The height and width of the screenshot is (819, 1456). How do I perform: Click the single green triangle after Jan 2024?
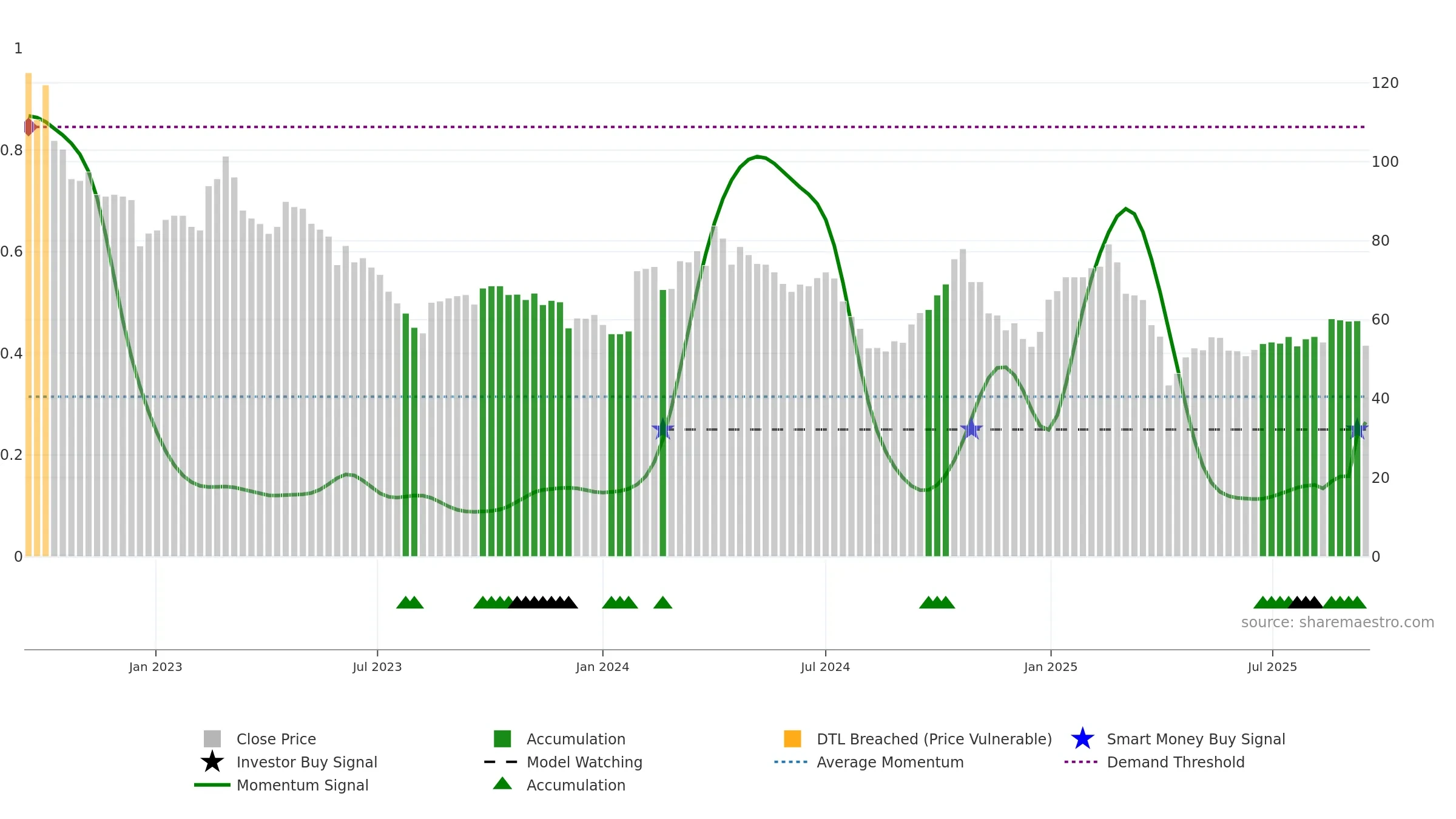pos(662,602)
